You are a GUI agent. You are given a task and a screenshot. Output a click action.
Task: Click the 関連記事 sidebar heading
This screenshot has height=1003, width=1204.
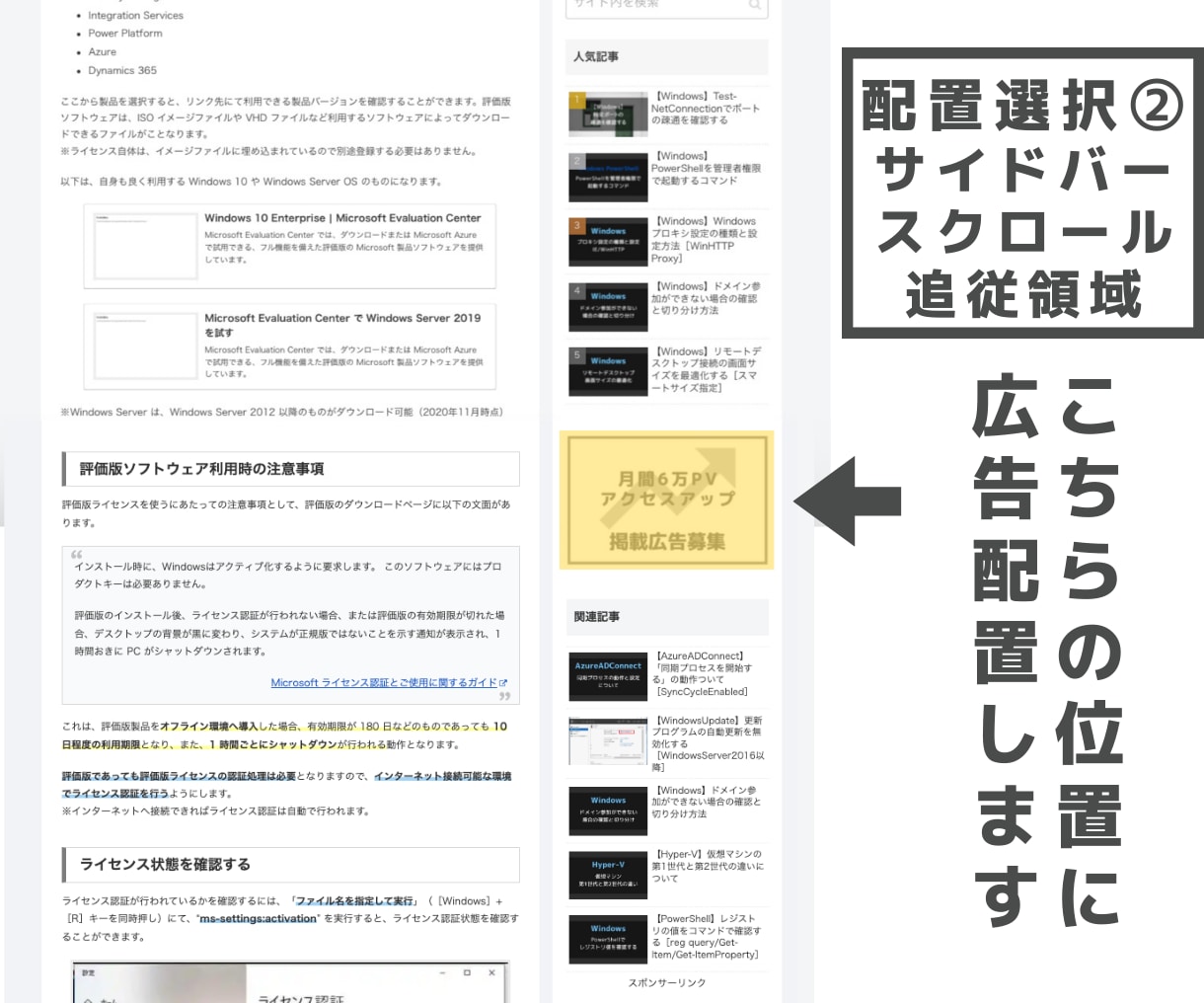[667, 617]
